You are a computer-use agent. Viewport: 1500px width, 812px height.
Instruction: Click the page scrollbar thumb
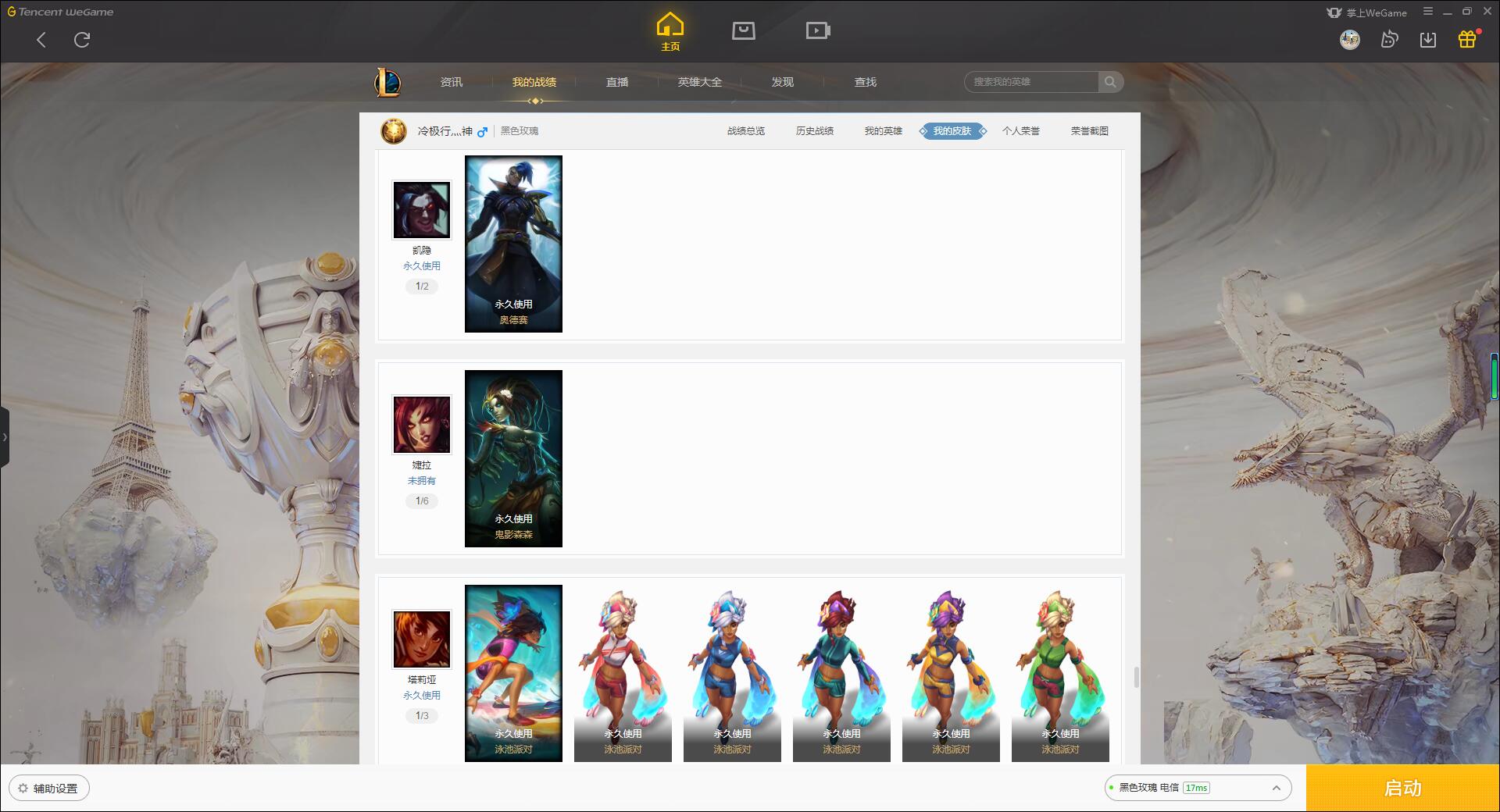tap(1136, 677)
